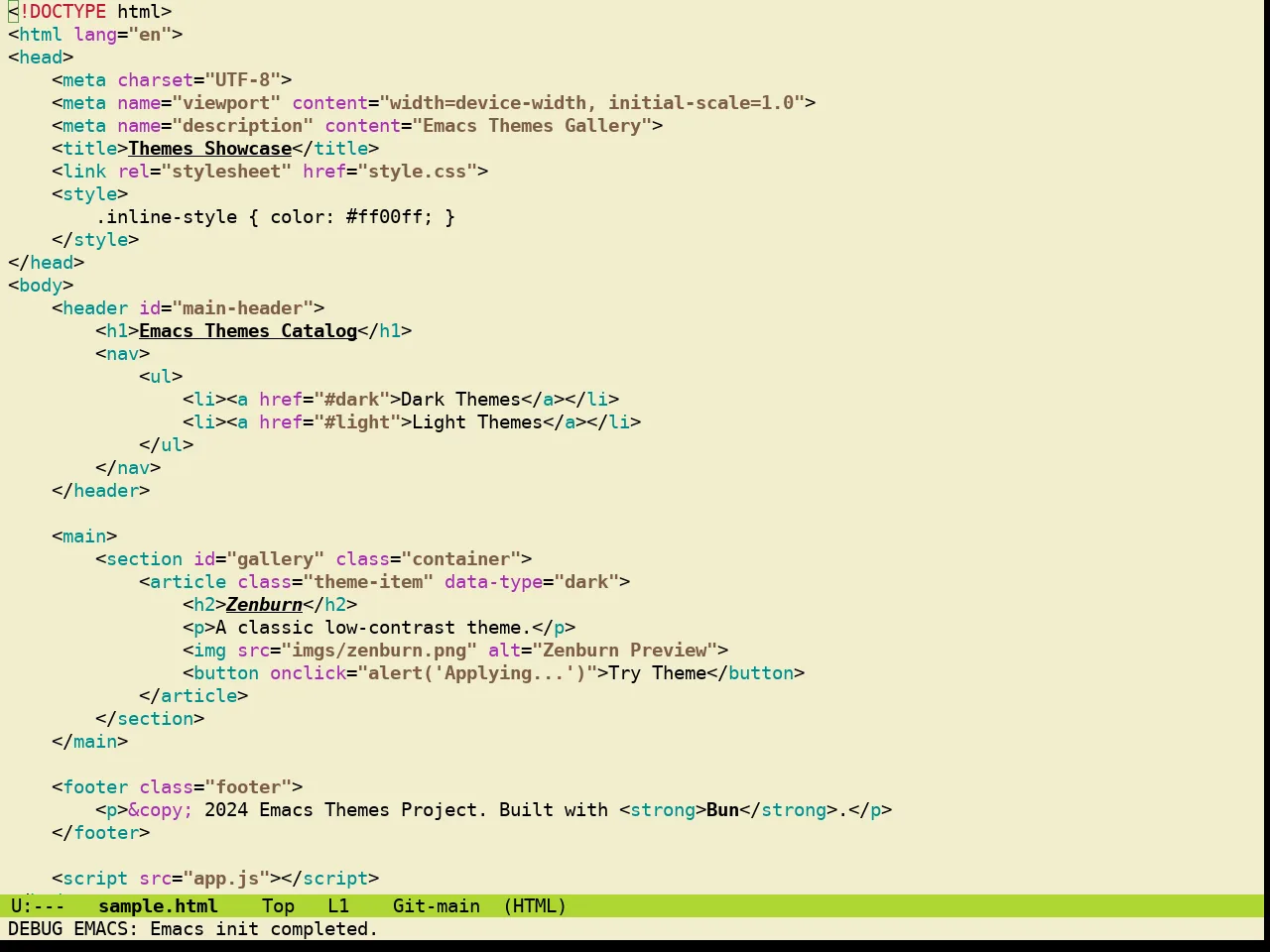Image resolution: width=1270 pixels, height=952 pixels.
Task: Click the .inline-style CSS selector
Action: pyautogui.click(x=166, y=217)
